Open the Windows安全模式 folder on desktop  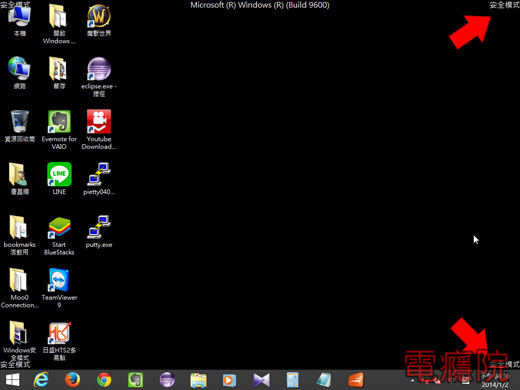pyautogui.click(x=20, y=341)
